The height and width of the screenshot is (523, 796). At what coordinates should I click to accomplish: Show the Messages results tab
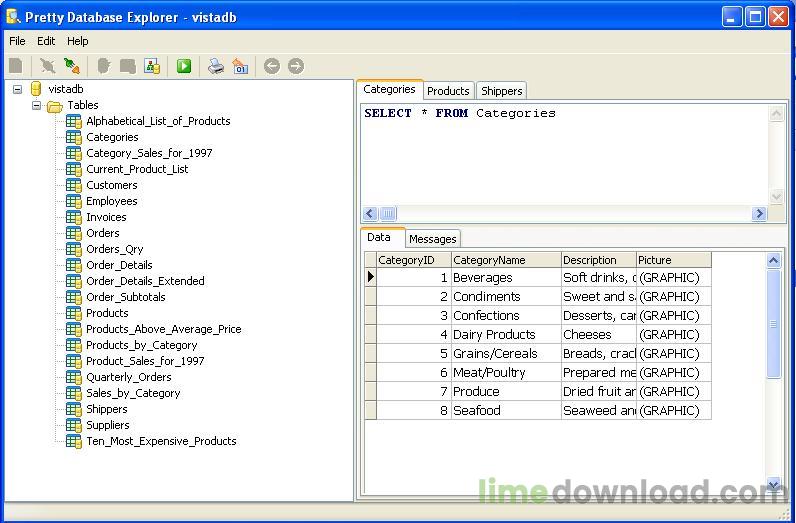[432, 239]
